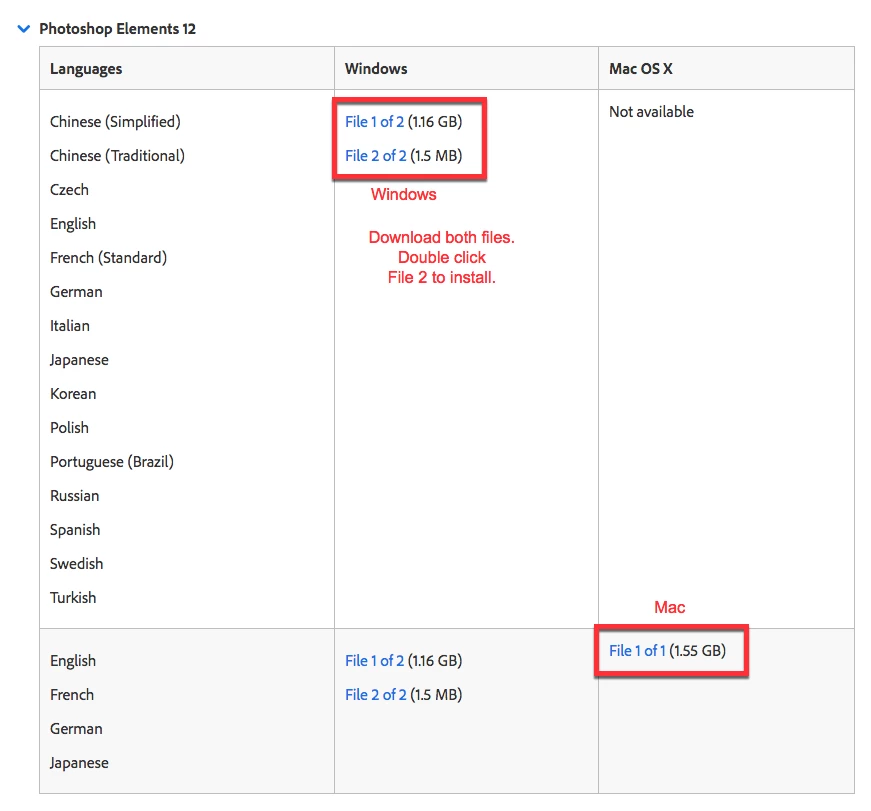
Task: Select the Photoshop Elements 12 heading
Action: click(x=117, y=29)
